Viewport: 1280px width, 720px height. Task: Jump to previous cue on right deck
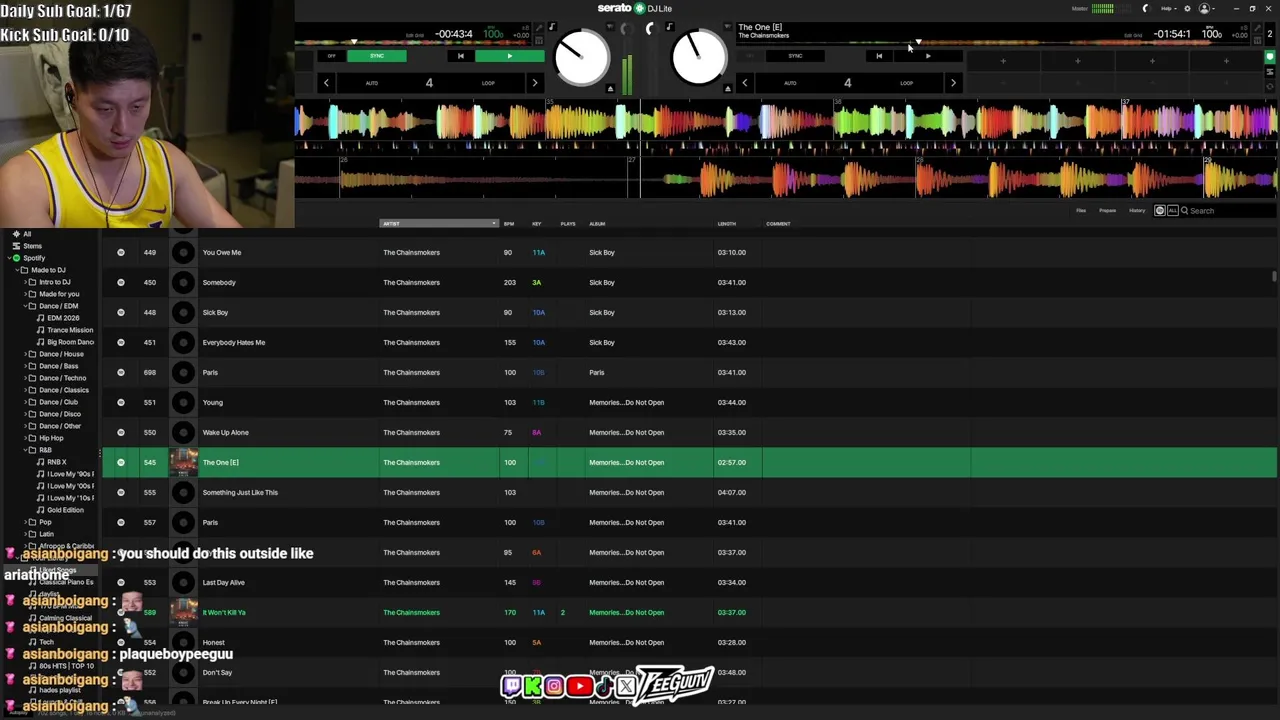(x=879, y=56)
